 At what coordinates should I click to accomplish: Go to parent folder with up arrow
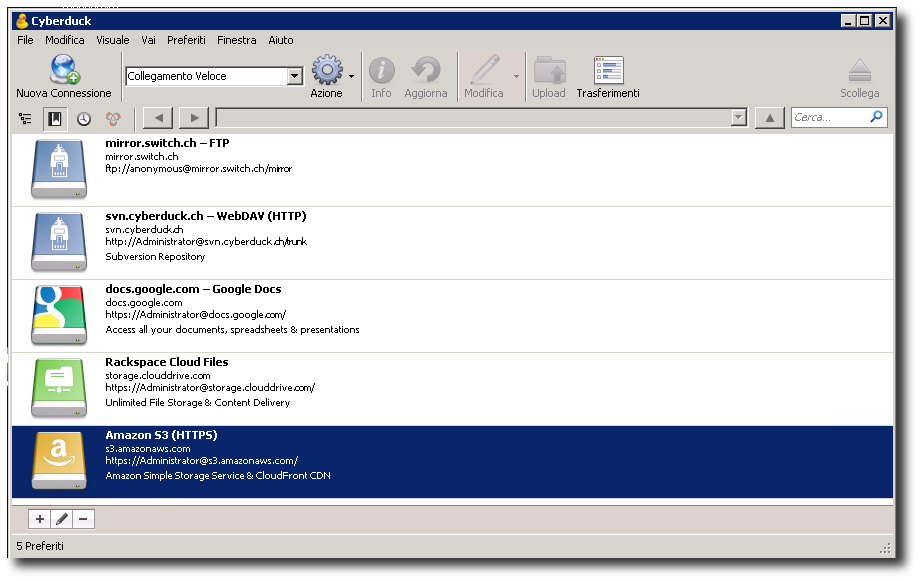770,118
